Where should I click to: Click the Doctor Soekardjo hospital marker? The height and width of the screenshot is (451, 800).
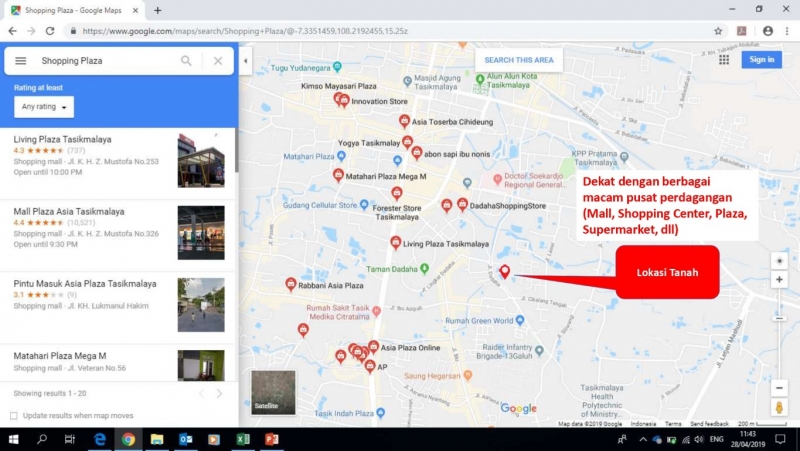(497, 179)
